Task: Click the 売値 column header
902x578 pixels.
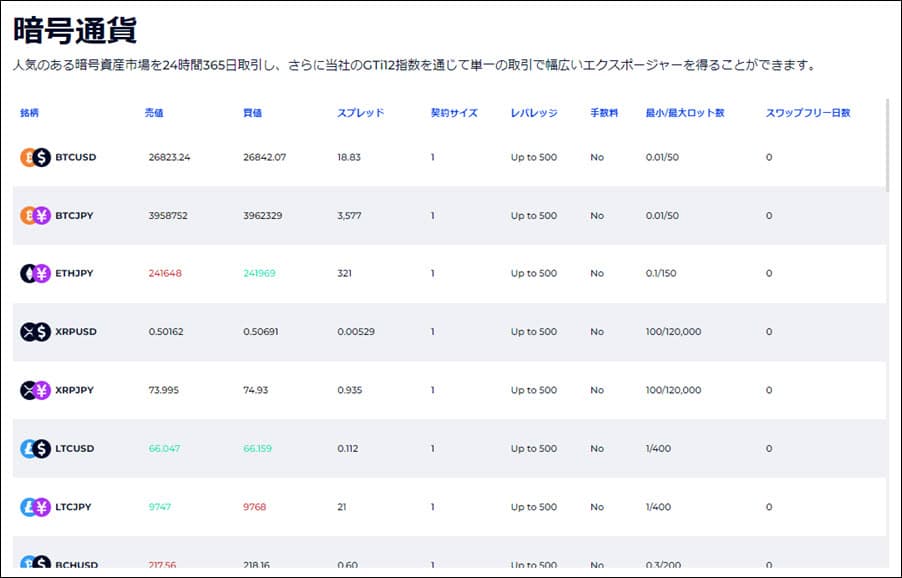Action: coord(154,113)
